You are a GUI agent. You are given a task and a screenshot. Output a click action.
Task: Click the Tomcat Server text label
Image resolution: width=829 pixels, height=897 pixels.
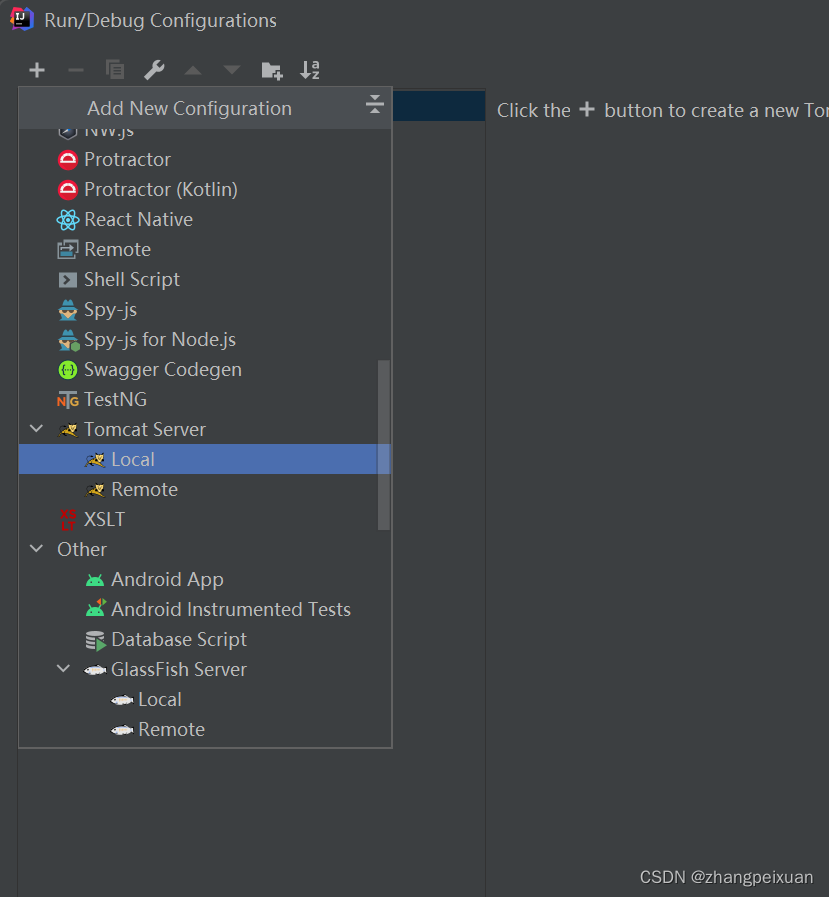[145, 430]
